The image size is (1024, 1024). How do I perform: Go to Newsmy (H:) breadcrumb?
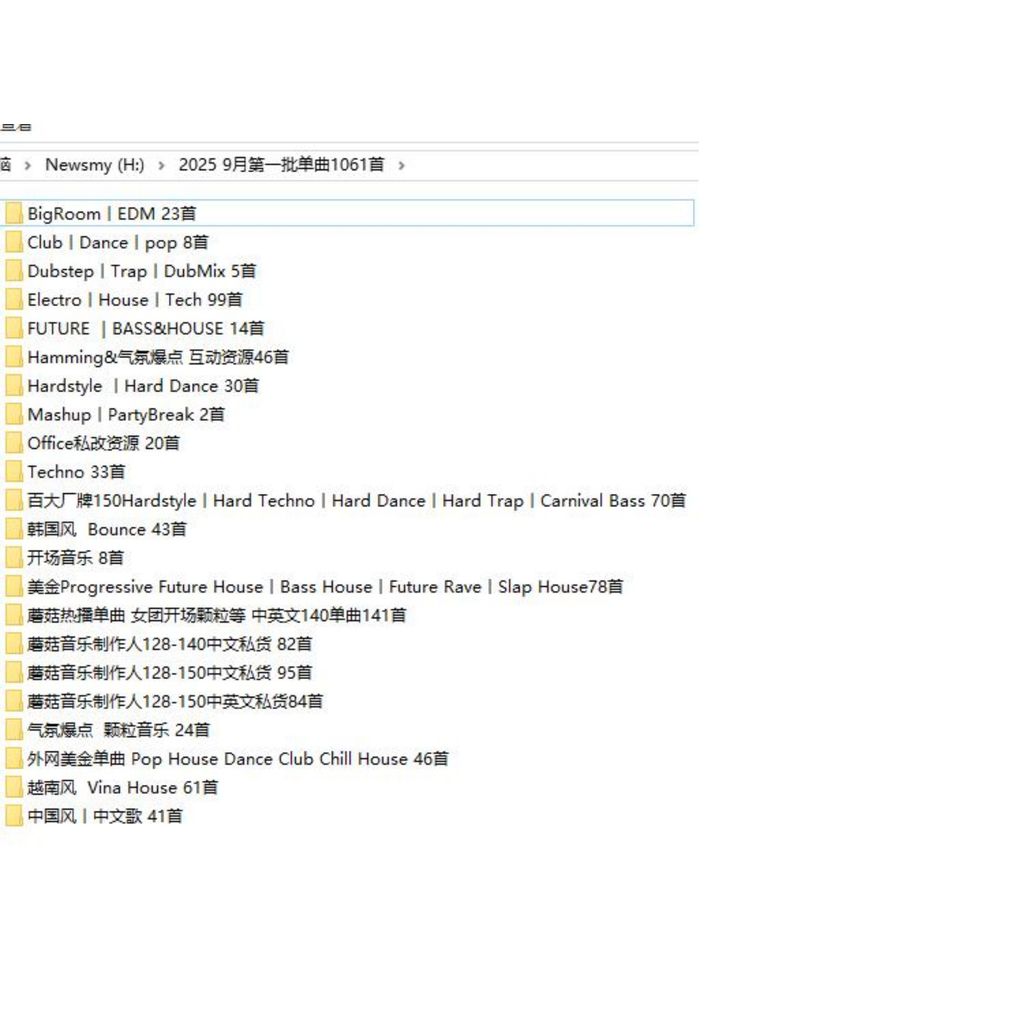pyautogui.click(x=95, y=165)
